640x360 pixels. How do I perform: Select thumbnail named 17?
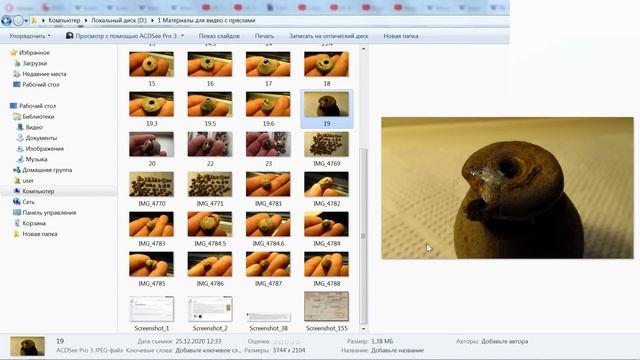tap(268, 64)
